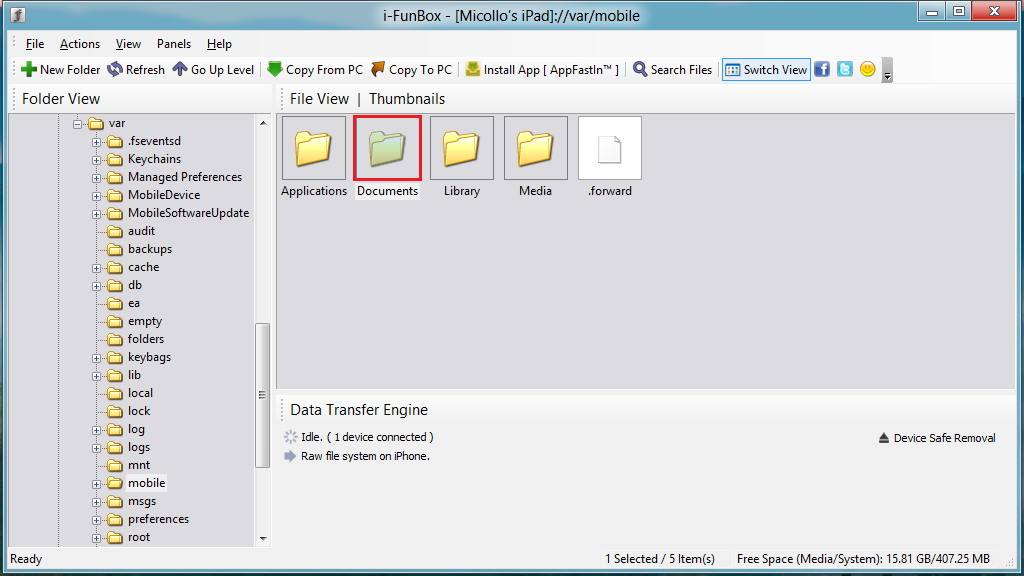The height and width of the screenshot is (576, 1024).
Task: Select empty folder in tree
Action: point(144,321)
